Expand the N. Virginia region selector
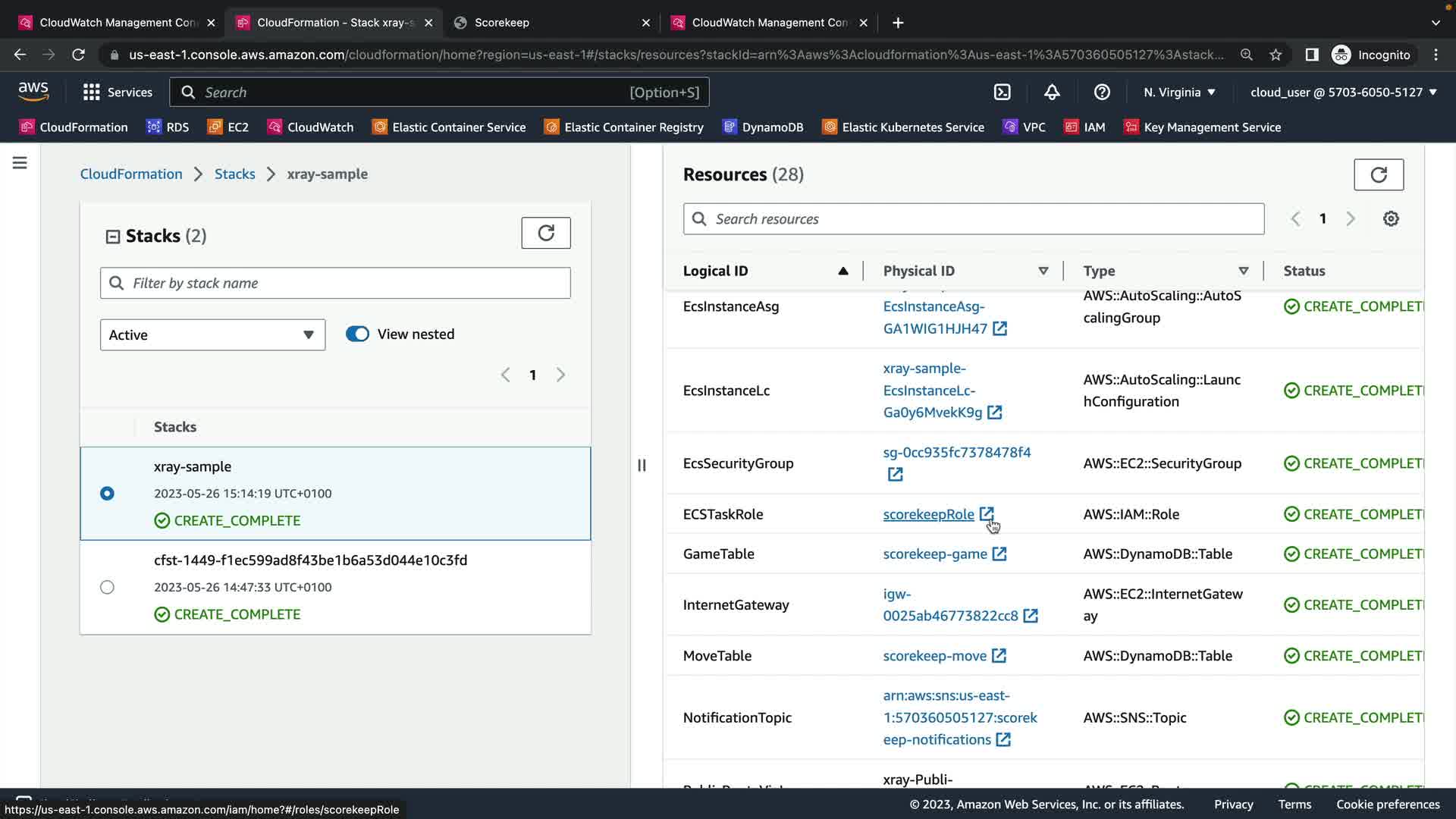The height and width of the screenshot is (819, 1456). (x=1179, y=93)
